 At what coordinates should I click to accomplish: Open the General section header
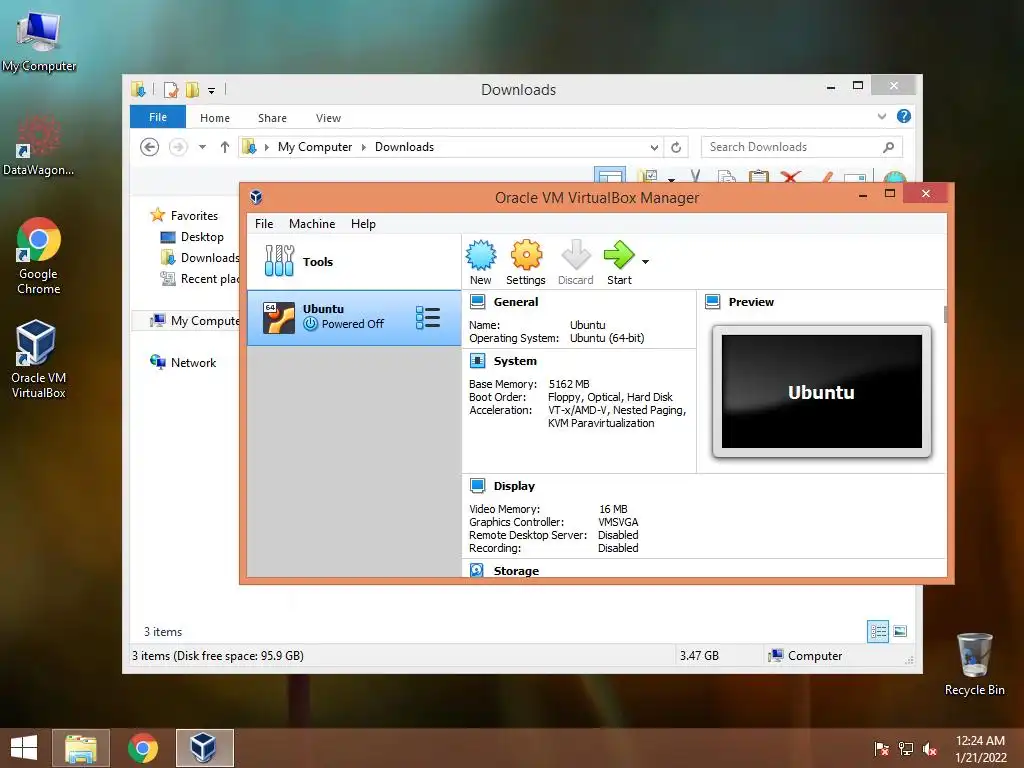click(516, 302)
